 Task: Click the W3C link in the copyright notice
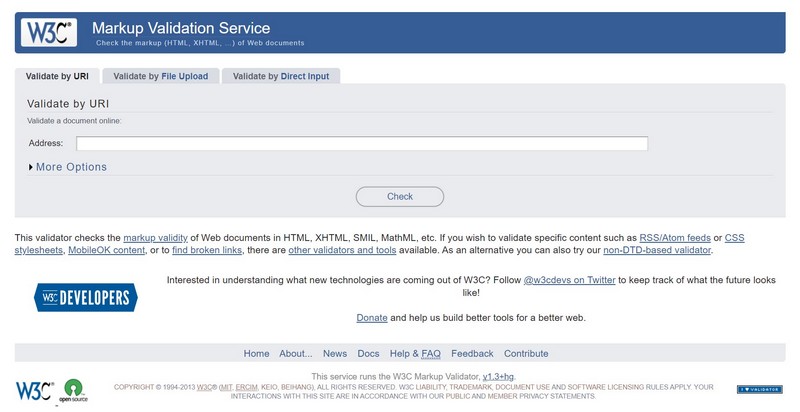point(205,388)
